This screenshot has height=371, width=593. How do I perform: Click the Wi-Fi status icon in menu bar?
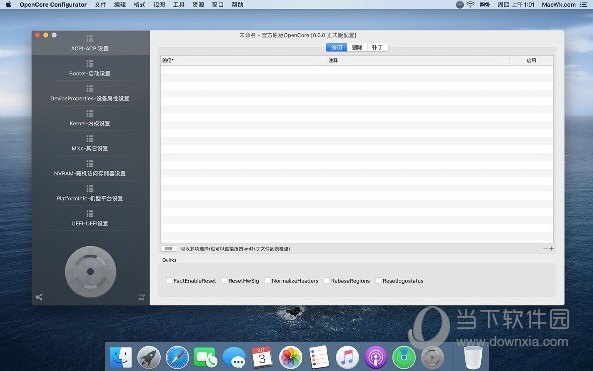(470, 5)
